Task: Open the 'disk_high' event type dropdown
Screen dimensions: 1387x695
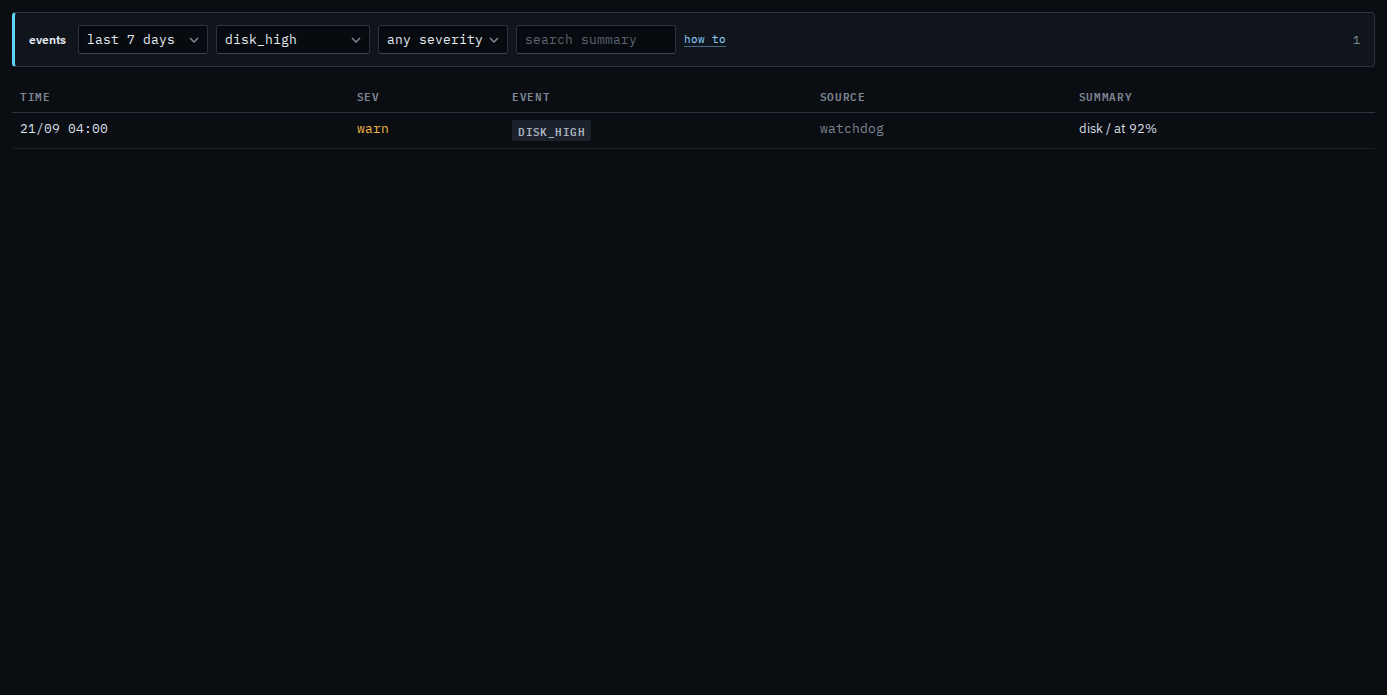Action: tap(293, 40)
